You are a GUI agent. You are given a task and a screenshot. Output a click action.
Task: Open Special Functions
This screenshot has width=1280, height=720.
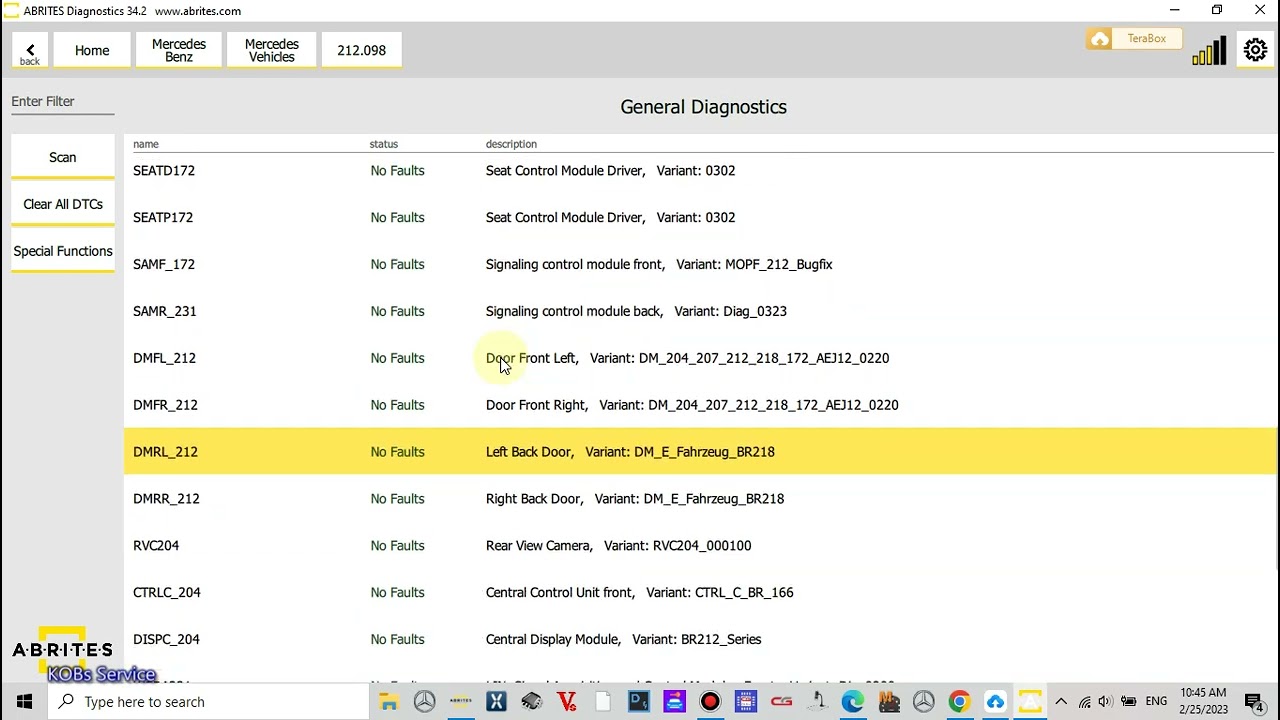(x=63, y=251)
